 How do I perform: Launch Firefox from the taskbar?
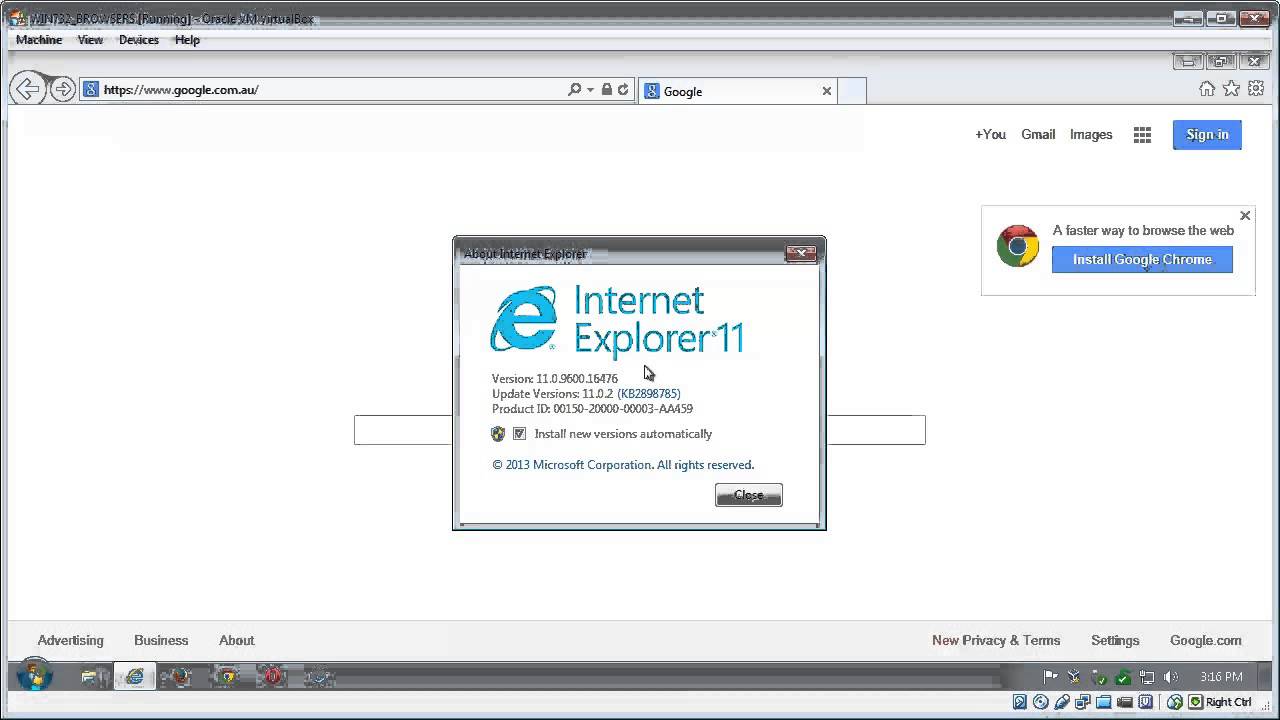181,677
